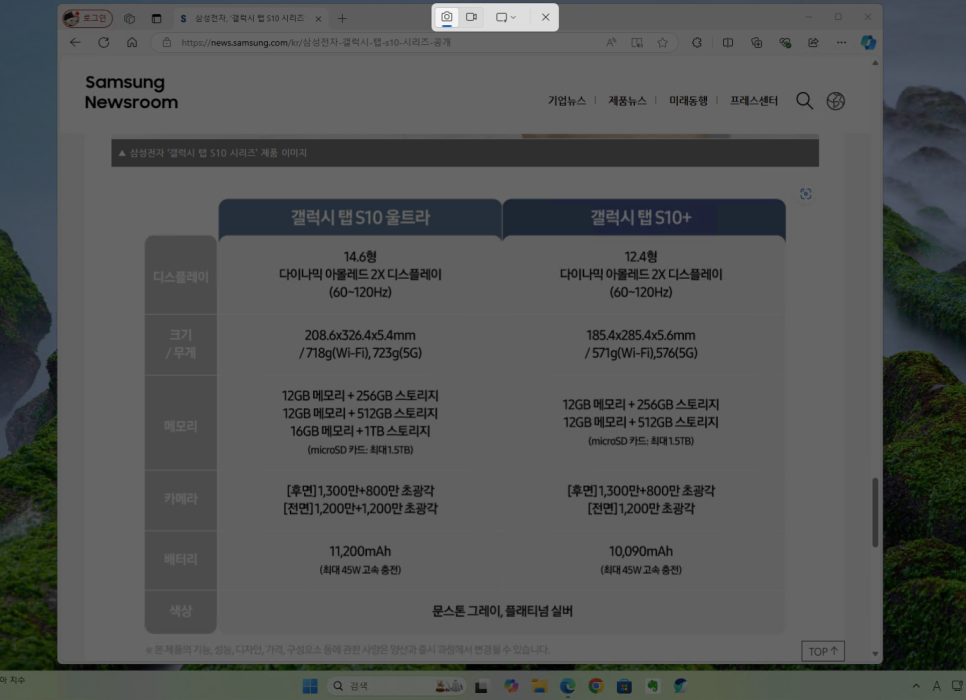Click the 디스플레이 row label

pyautogui.click(x=181, y=277)
